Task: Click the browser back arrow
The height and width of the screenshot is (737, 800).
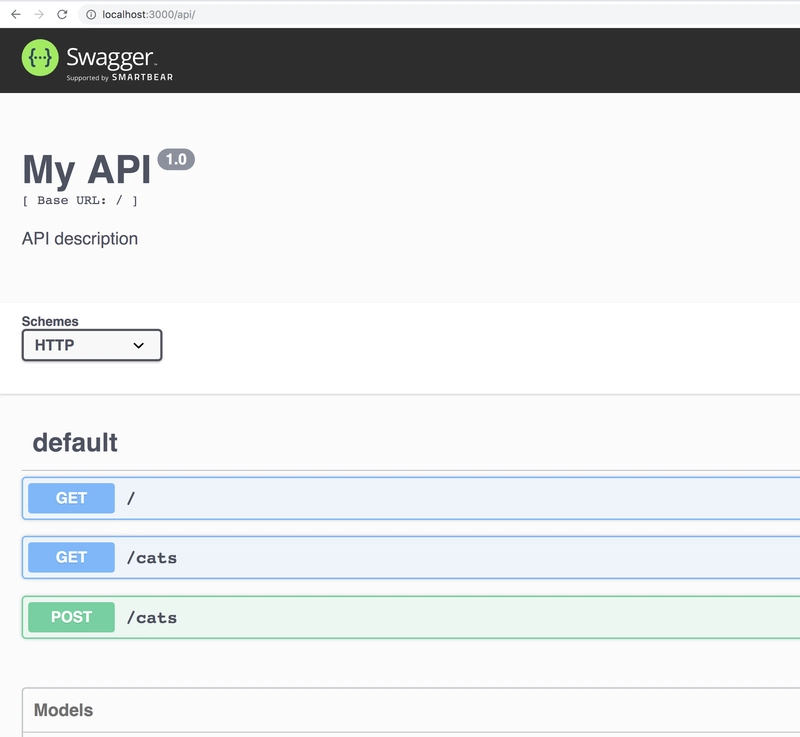Action: click(16, 14)
